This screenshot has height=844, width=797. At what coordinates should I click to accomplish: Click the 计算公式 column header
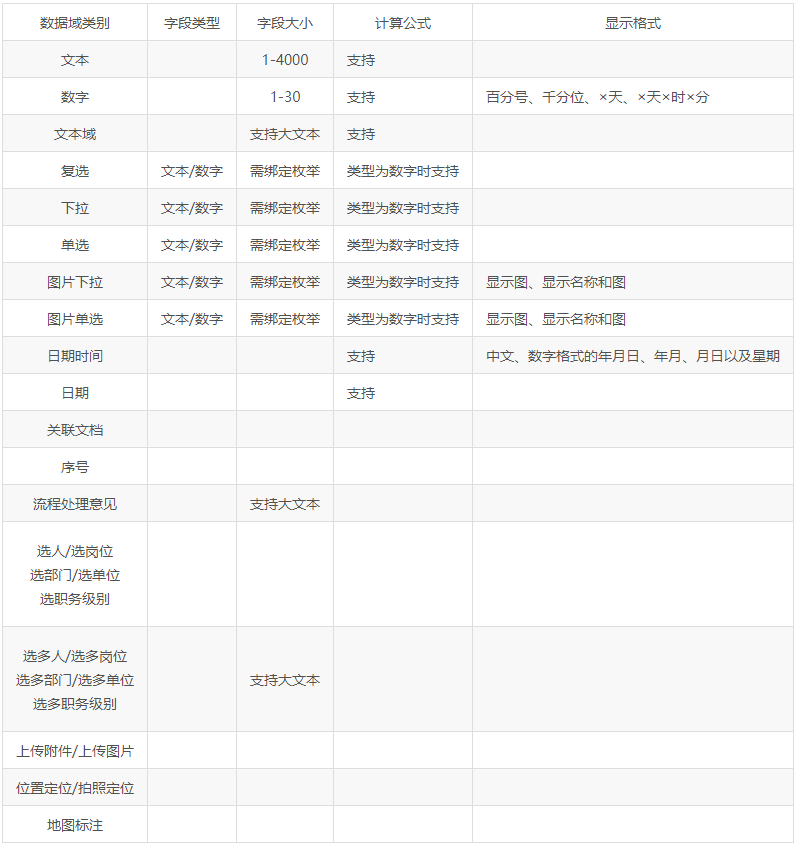[x=403, y=23]
